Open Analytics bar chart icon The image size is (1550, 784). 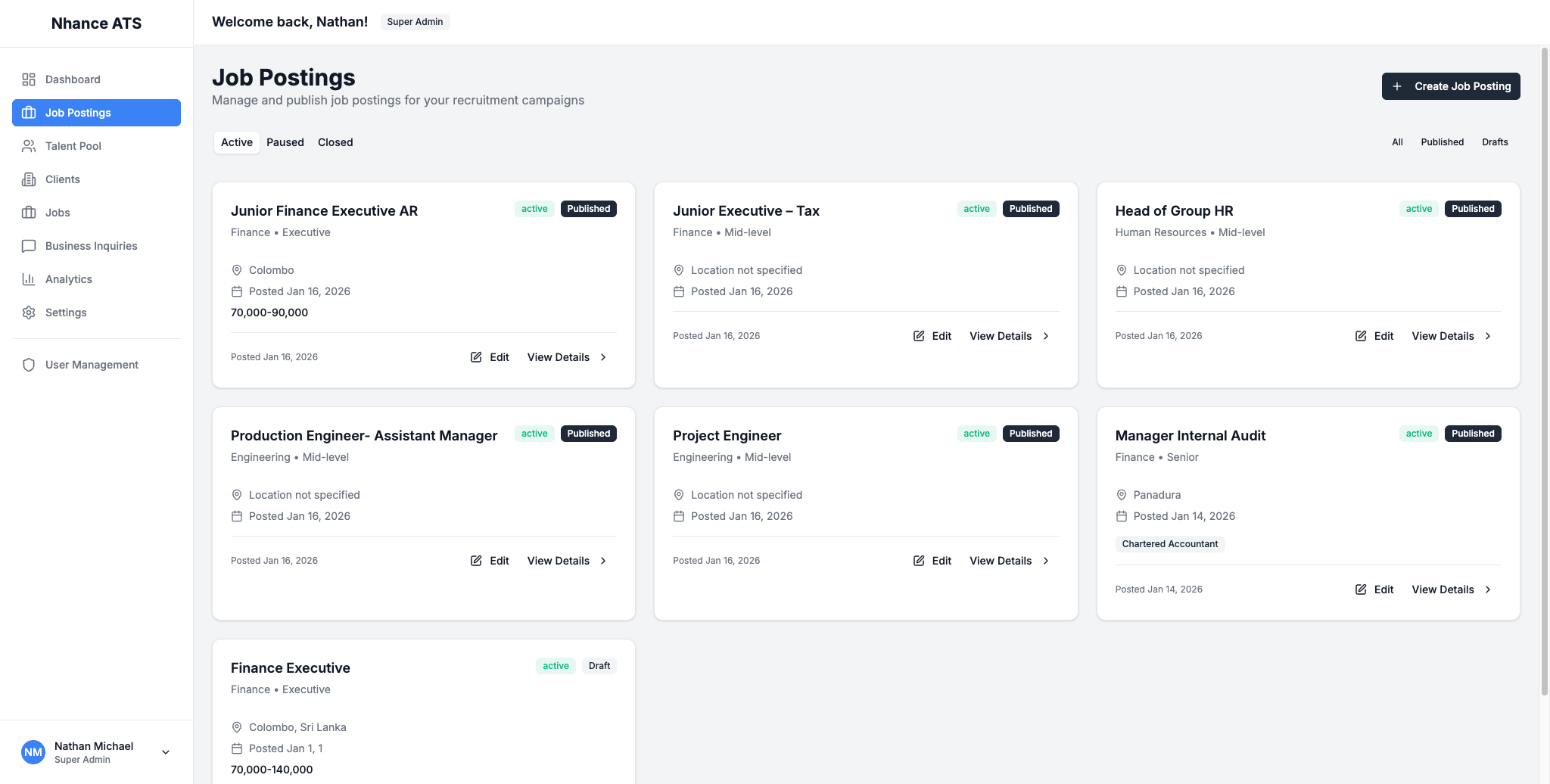(x=29, y=279)
